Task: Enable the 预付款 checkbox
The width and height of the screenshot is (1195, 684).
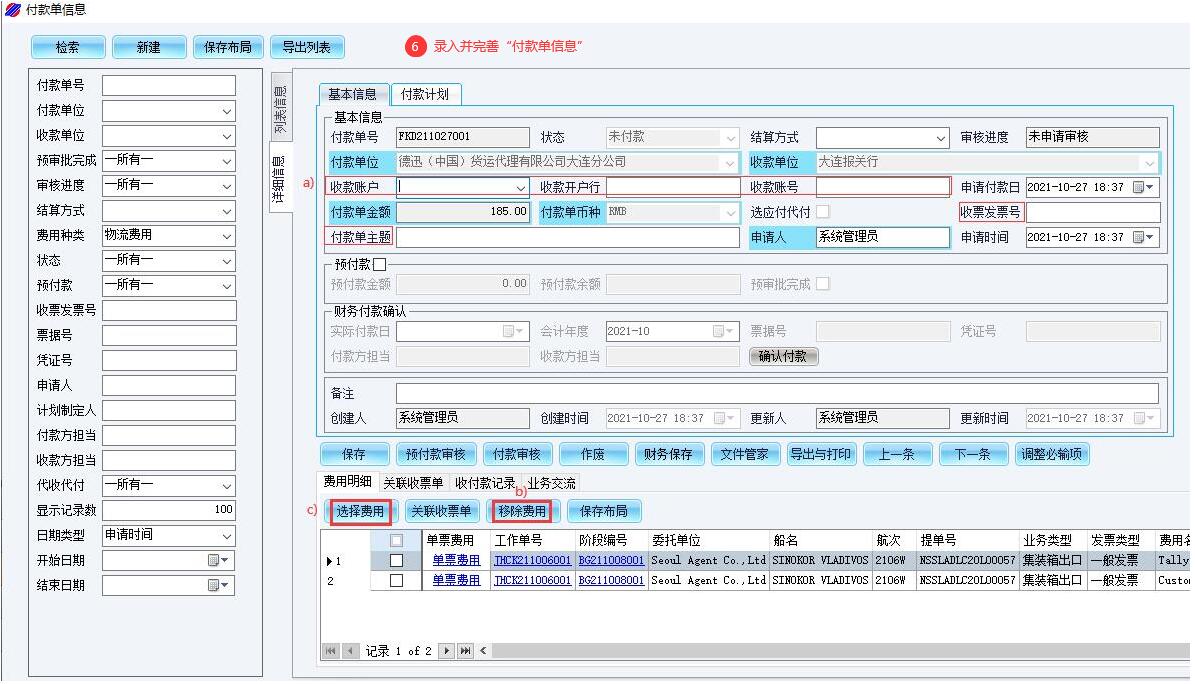Action: [x=379, y=264]
